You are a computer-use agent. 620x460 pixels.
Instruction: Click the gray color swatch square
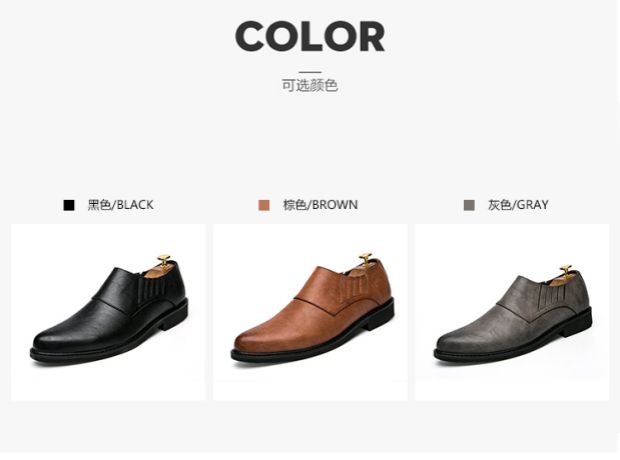(x=469, y=205)
